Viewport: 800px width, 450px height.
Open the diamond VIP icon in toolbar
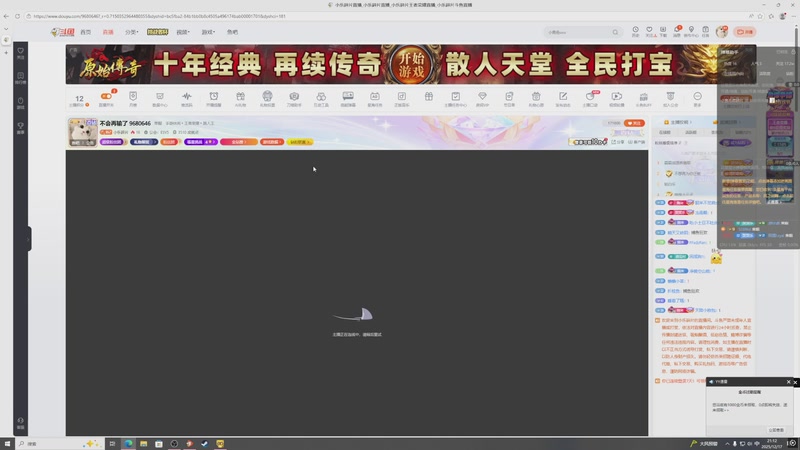point(482,98)
